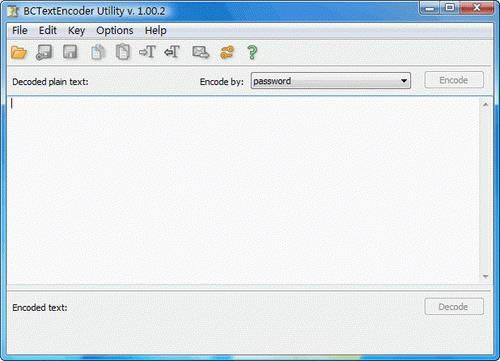
Task: Open help with green question mark
Action: 252,52
